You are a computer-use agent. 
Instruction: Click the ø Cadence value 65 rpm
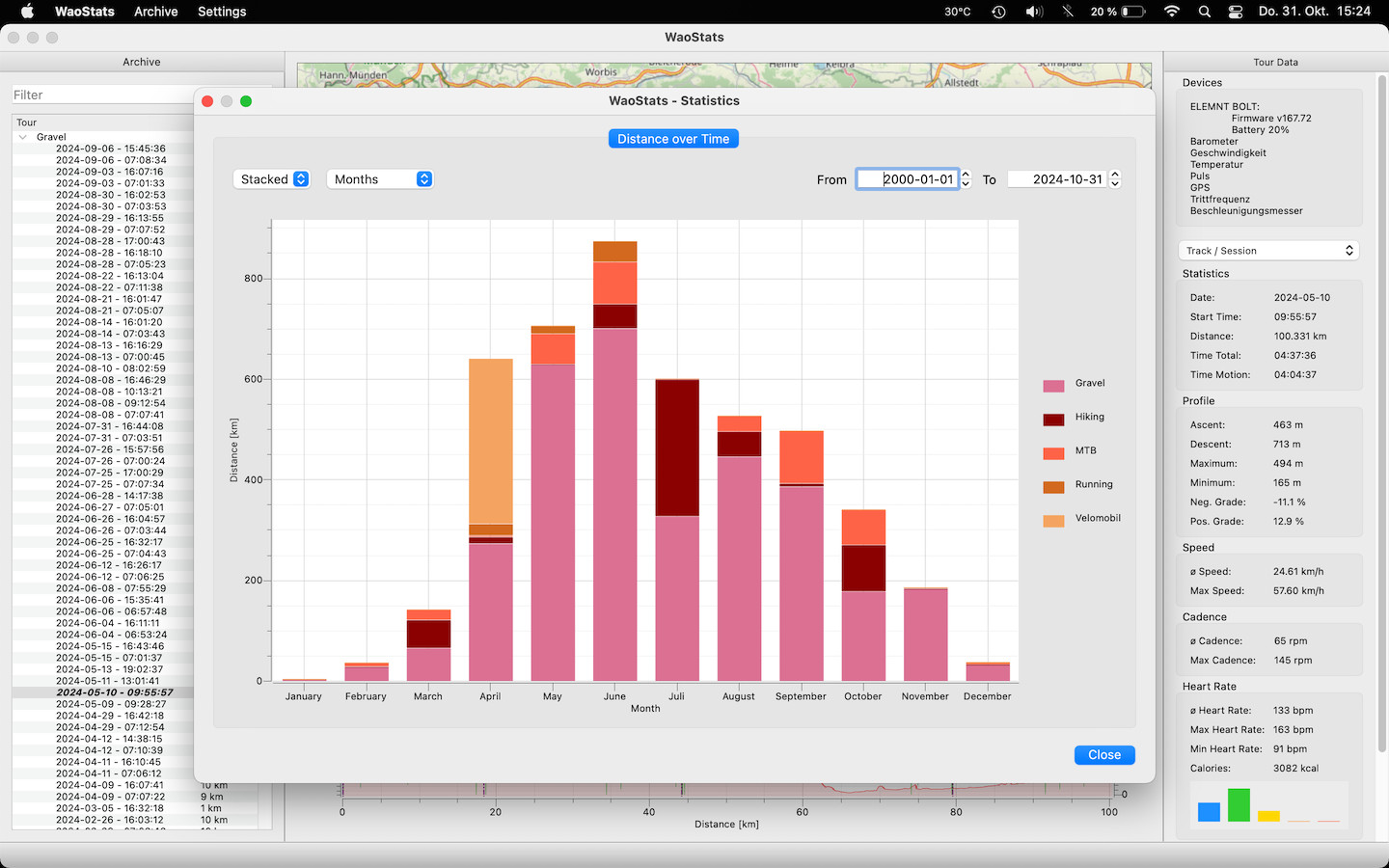[1291, 641]
